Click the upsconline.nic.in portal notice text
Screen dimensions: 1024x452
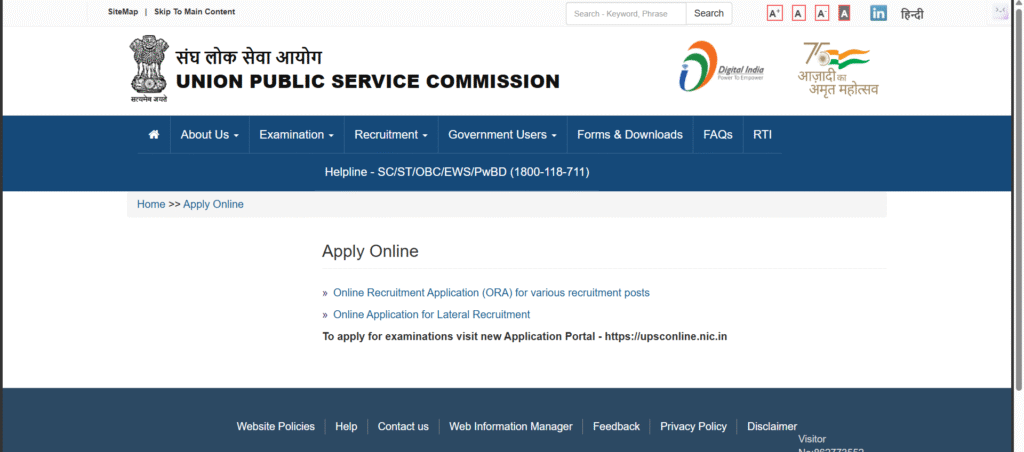[x=525, y=336]
